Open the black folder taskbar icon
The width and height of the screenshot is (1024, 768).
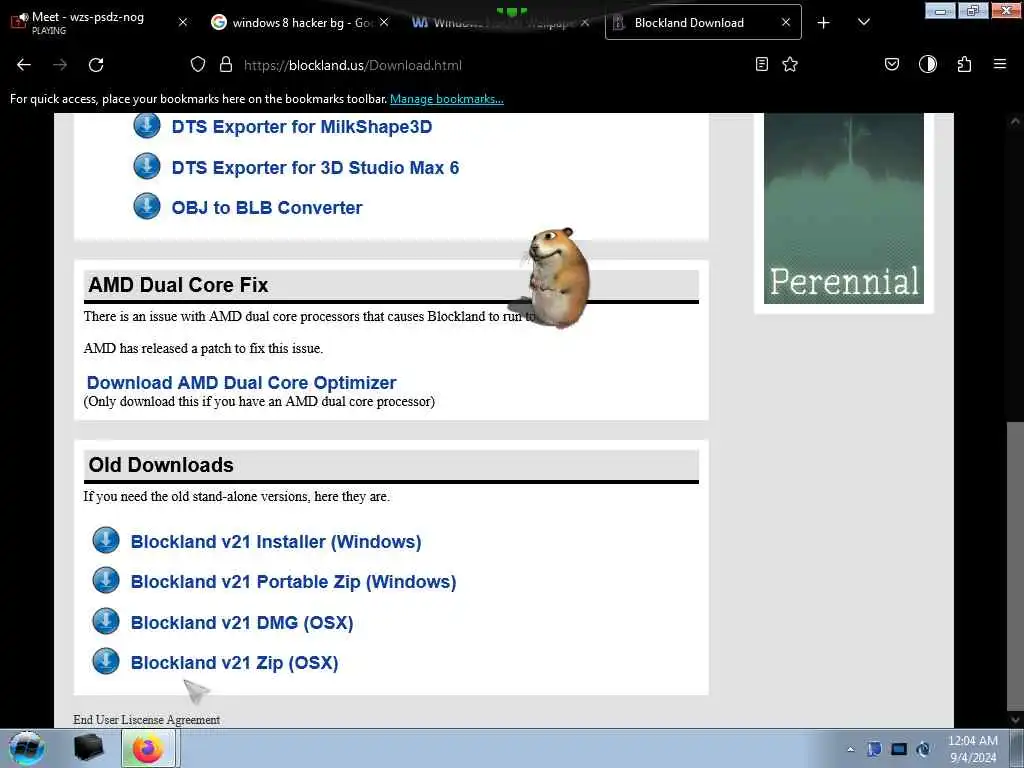pyautogui.click(x=88, y=748)
